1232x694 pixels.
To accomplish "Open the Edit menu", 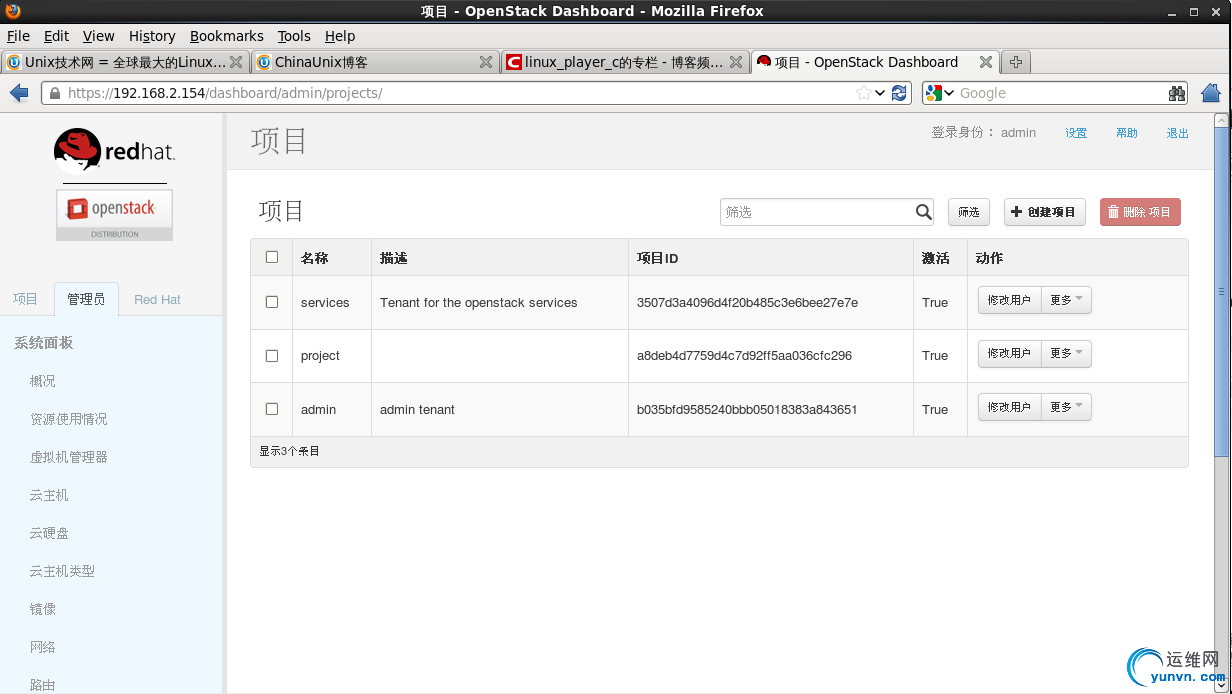I will (56, 36).
